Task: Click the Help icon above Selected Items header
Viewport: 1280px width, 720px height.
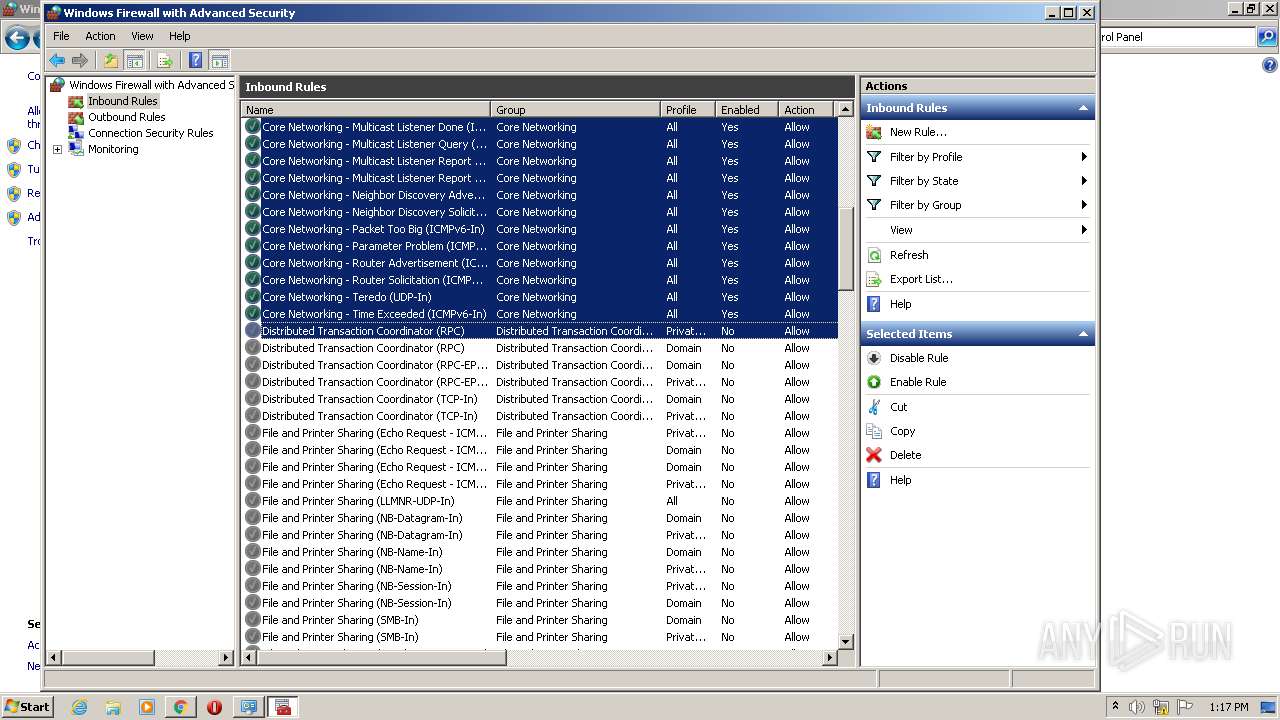Action: click(x=874, y=304)
